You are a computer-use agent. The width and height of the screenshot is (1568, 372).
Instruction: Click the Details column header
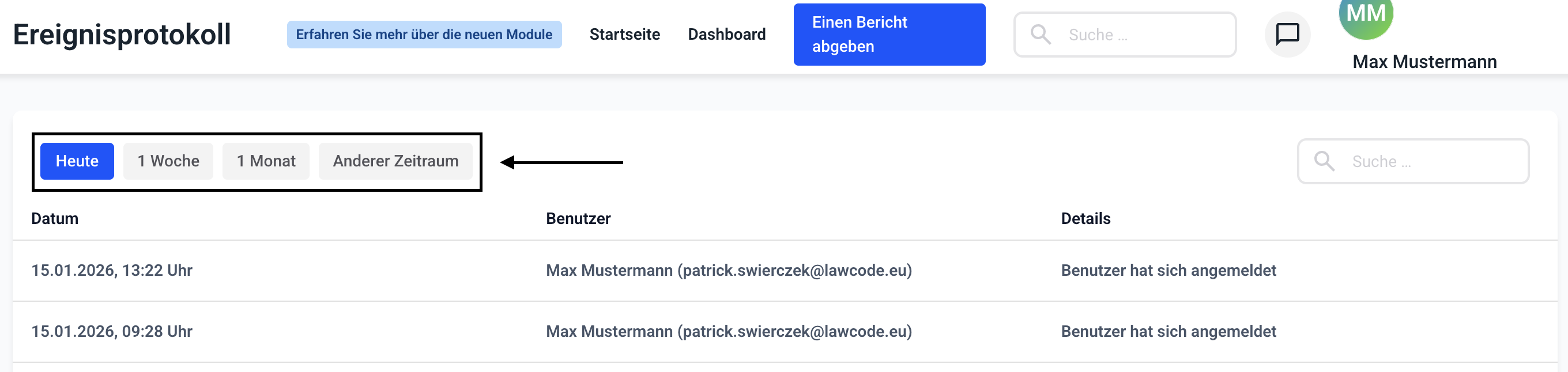tap(1085, 219)
